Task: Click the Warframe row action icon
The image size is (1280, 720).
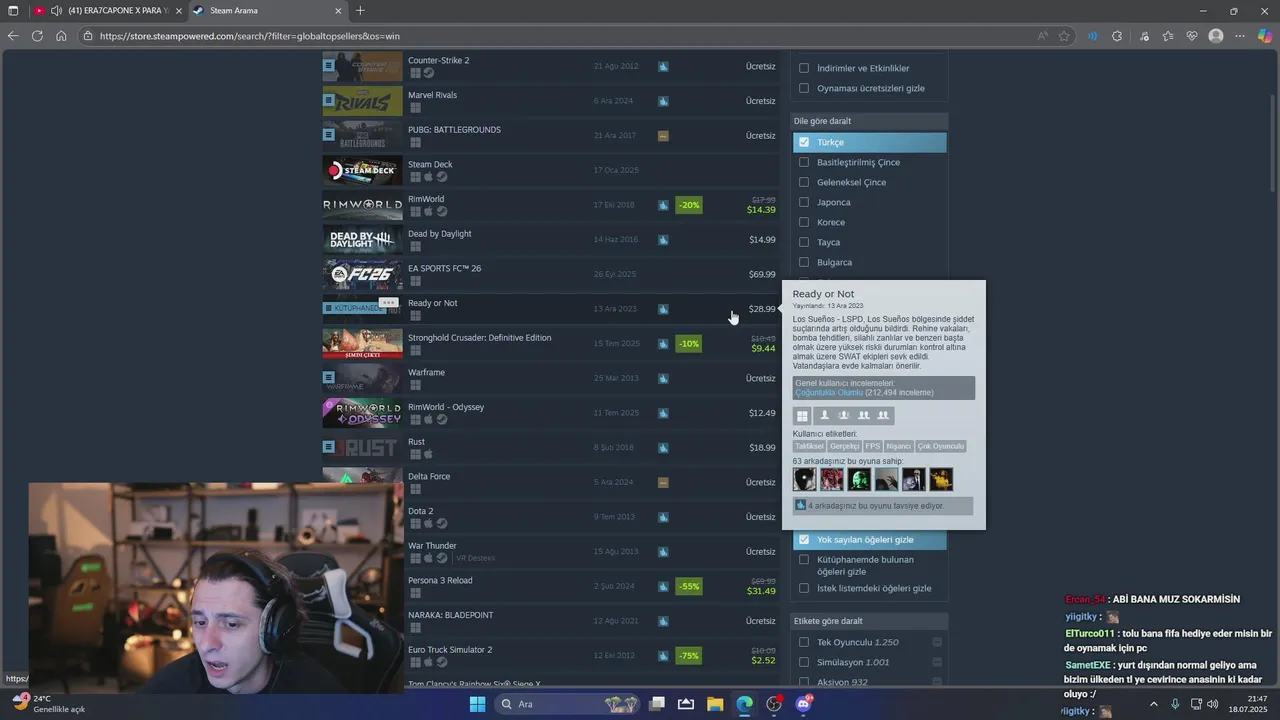Action: [x=328, y=378]
